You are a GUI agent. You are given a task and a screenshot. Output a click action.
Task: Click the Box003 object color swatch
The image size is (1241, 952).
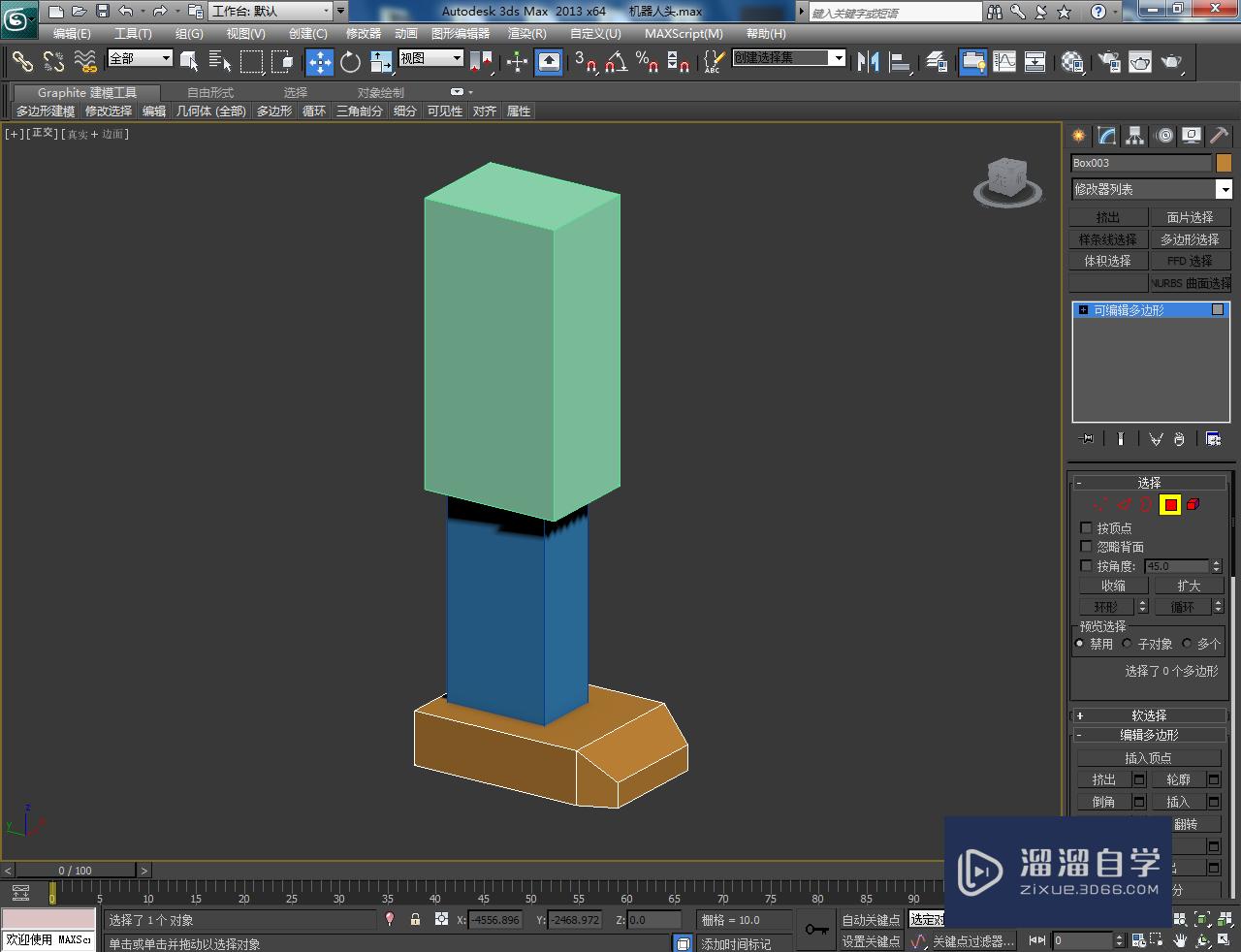[1224, 163]
